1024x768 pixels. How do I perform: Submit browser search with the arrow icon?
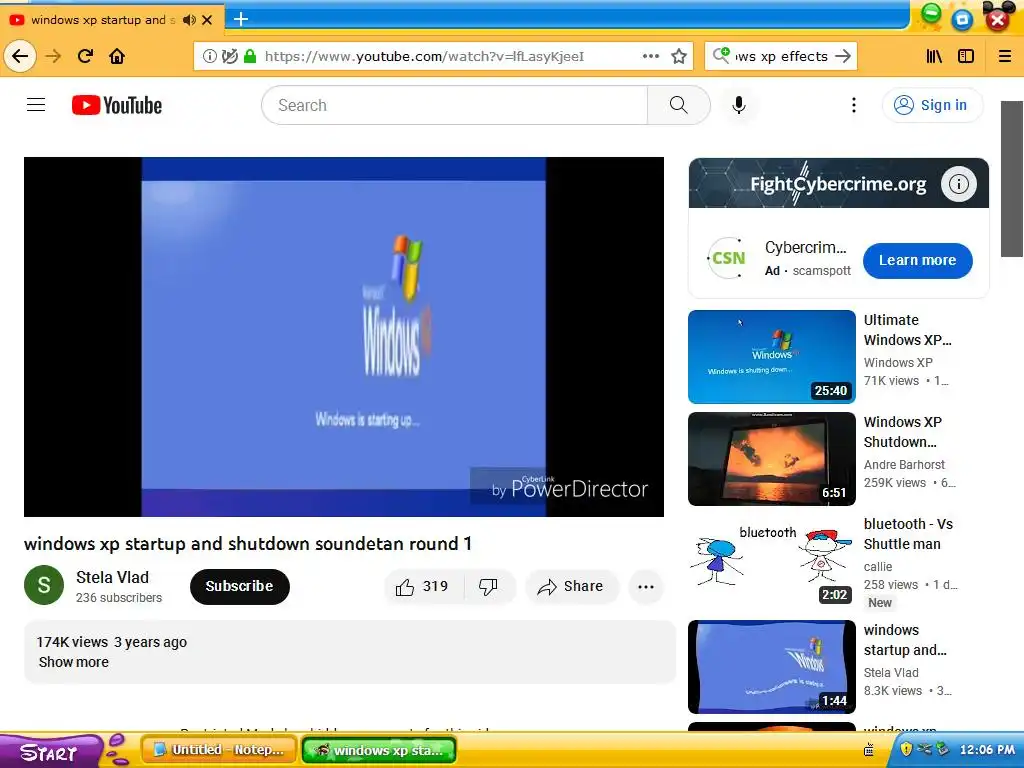click(x=843, y=56)
